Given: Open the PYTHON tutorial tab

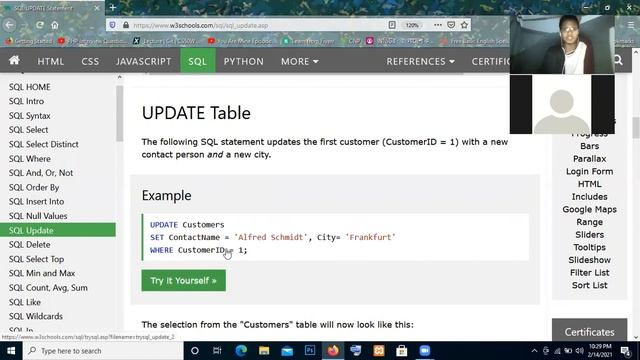Looking at the screenshot, I should [x=244, y=61].
